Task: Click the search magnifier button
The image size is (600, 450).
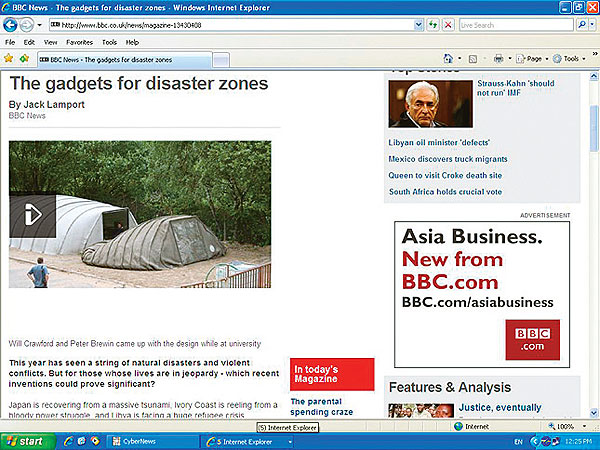Action: tap(582, 25)
